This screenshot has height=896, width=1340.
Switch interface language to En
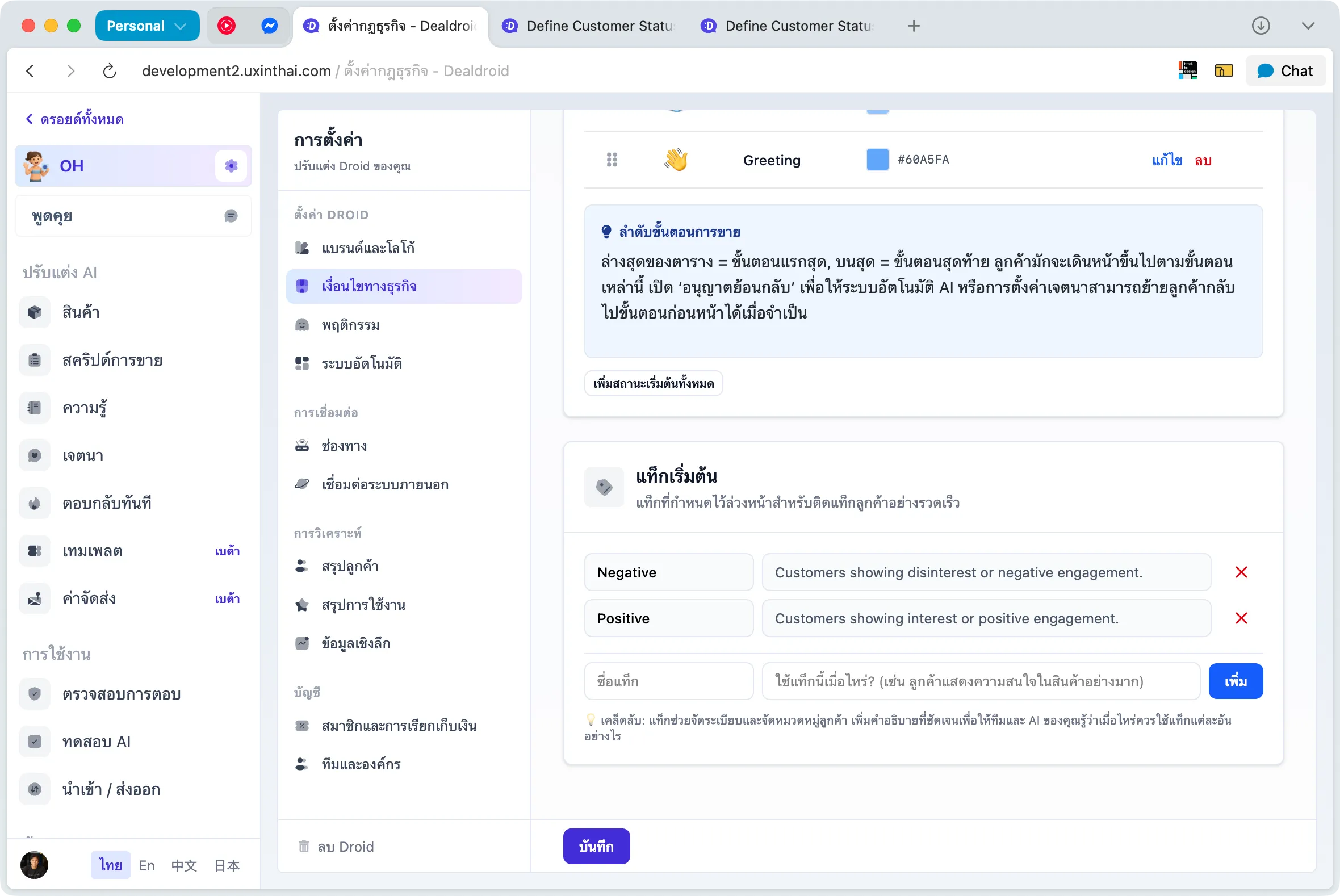pos(146,865)
